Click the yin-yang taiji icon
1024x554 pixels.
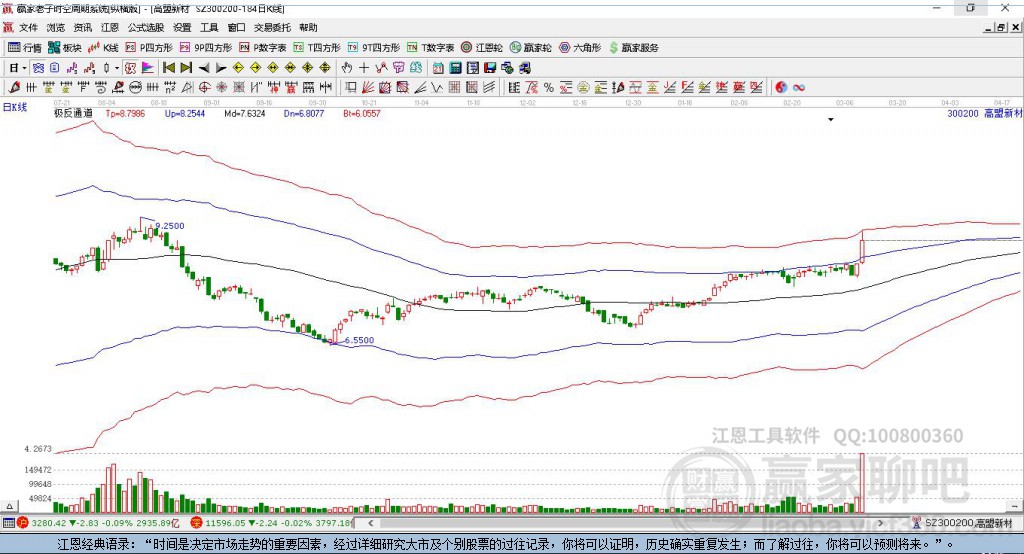click(781, 87)
